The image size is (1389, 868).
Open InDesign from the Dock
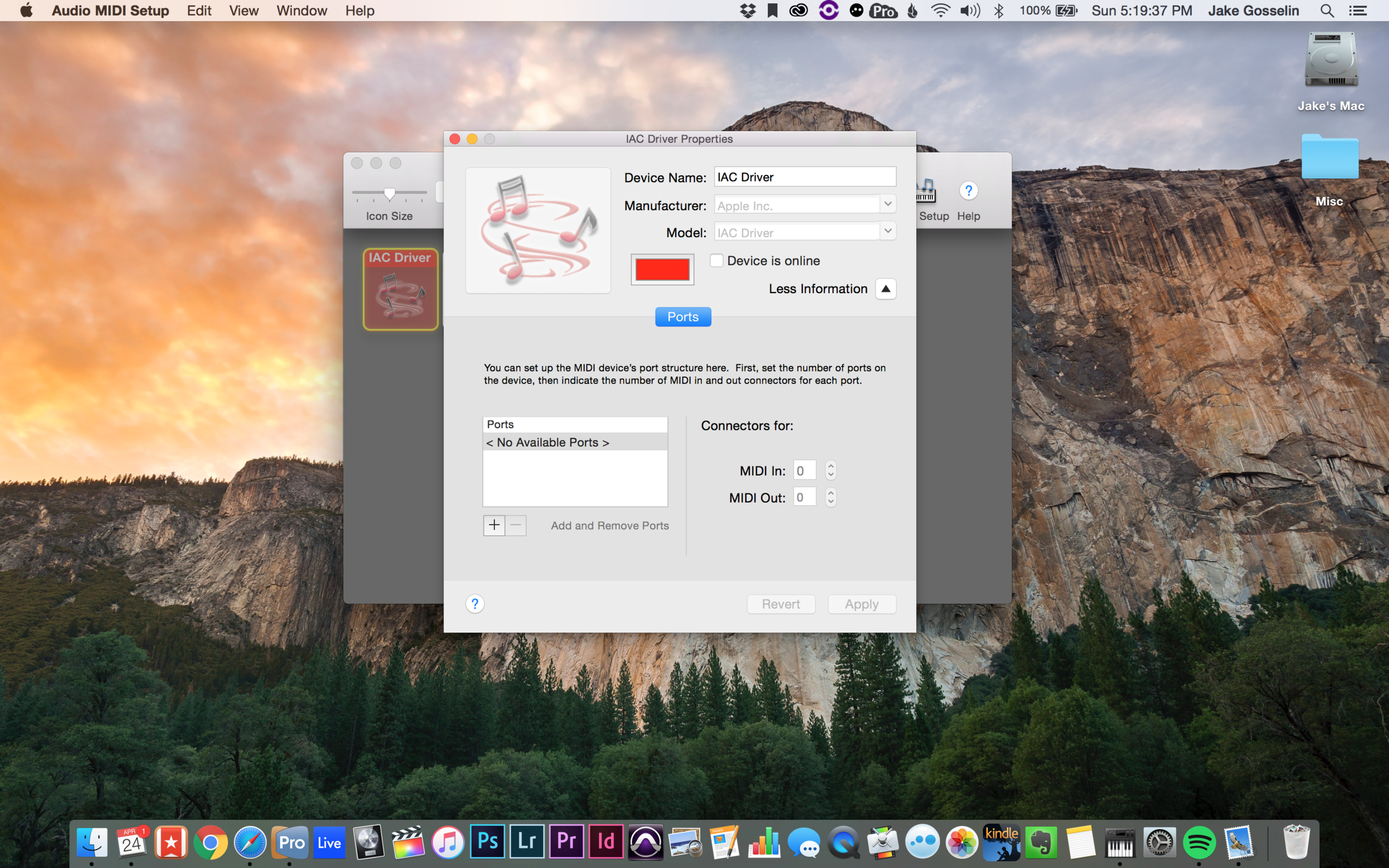coord(606,841)
